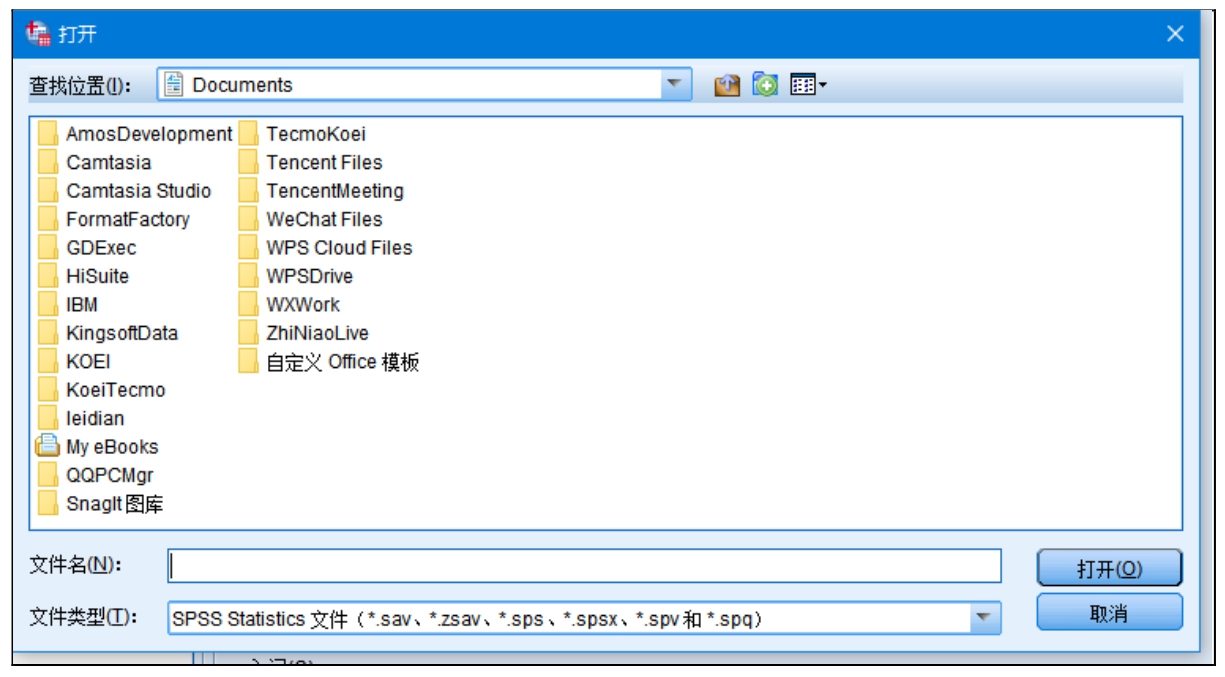
Task: Select the My eBooks folder icon
Action: tap(48, 447)
